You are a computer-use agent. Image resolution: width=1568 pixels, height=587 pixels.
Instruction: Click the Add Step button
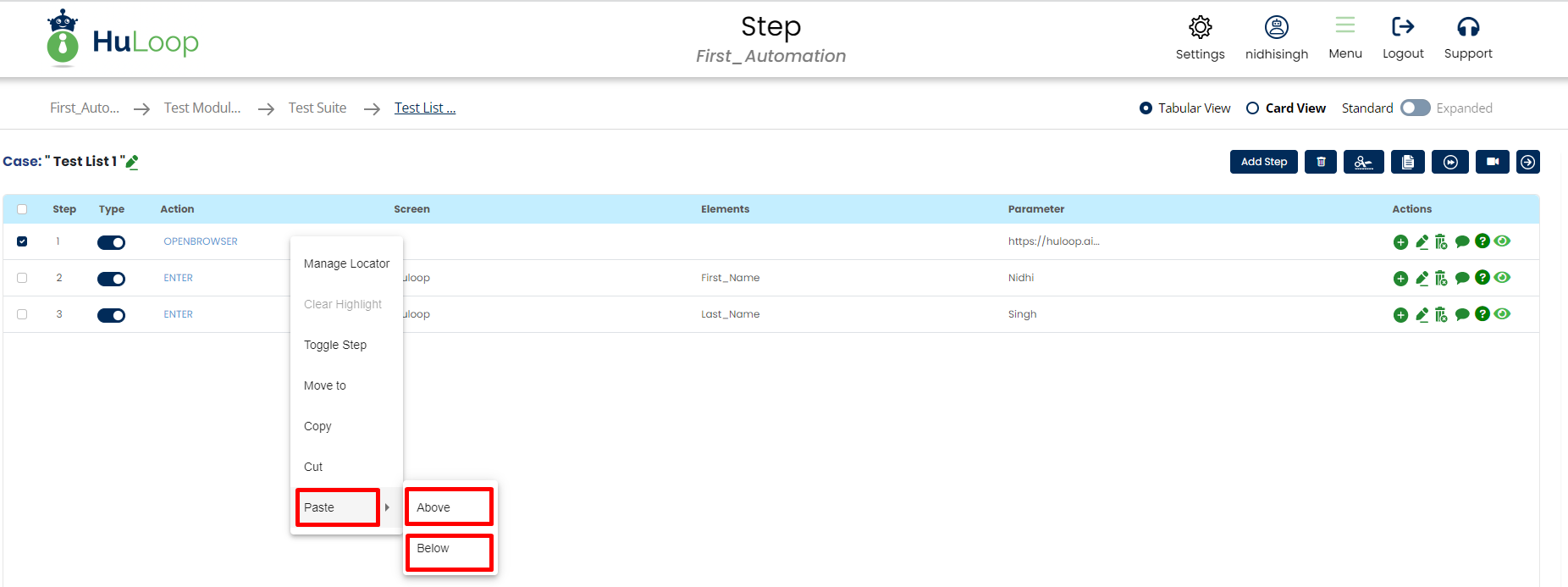[x=1263, y=162]
